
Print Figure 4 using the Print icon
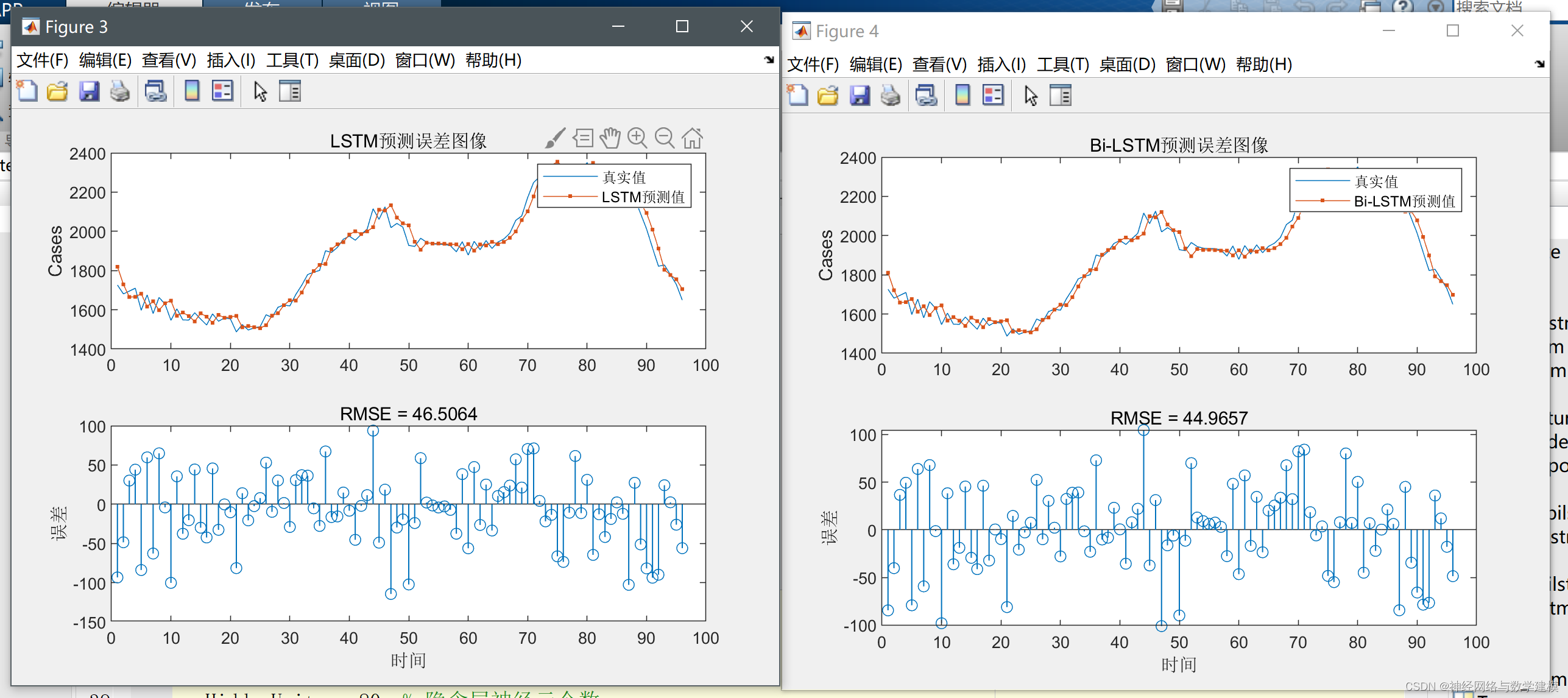[891, 95]
